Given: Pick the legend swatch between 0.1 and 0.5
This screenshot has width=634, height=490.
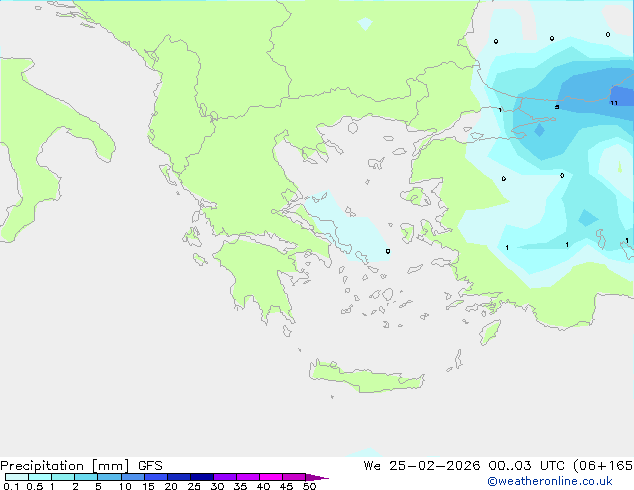Looking at the screenshot, I should pyautogui.click(x=17, y=477).
